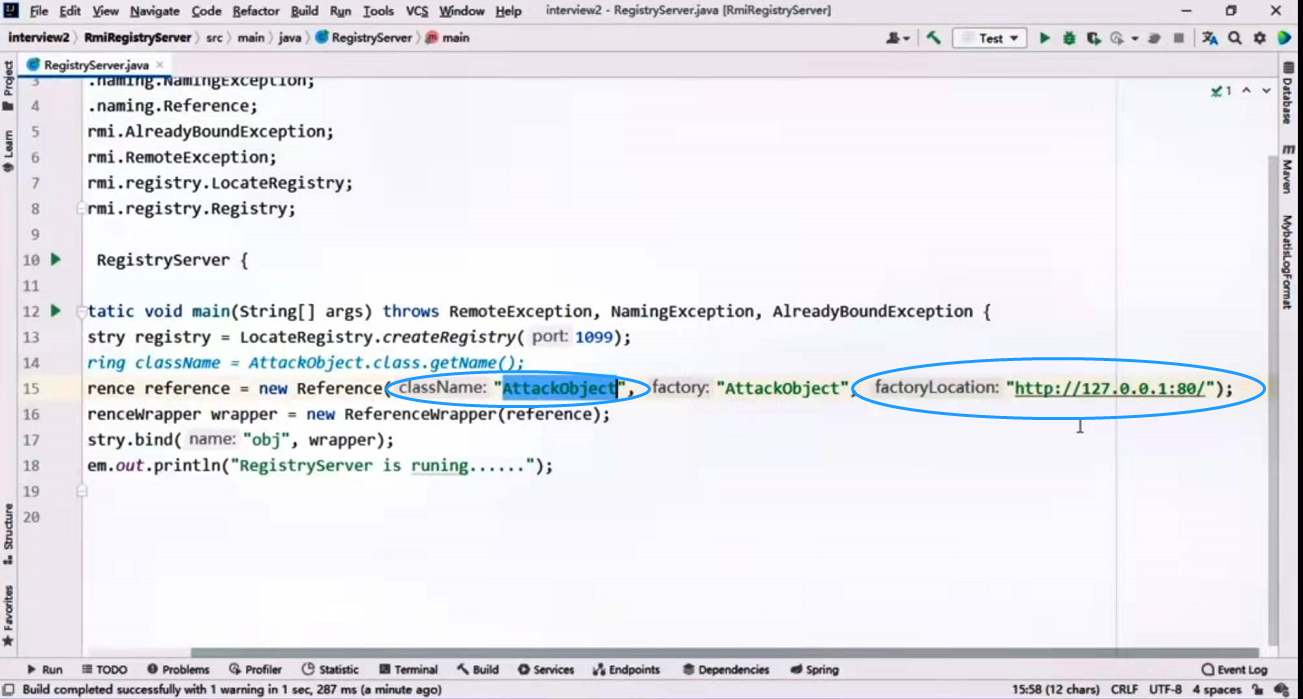Open the TODO tool window
The width and height of the screenshot is (1303, 699).
pos(105,670)
